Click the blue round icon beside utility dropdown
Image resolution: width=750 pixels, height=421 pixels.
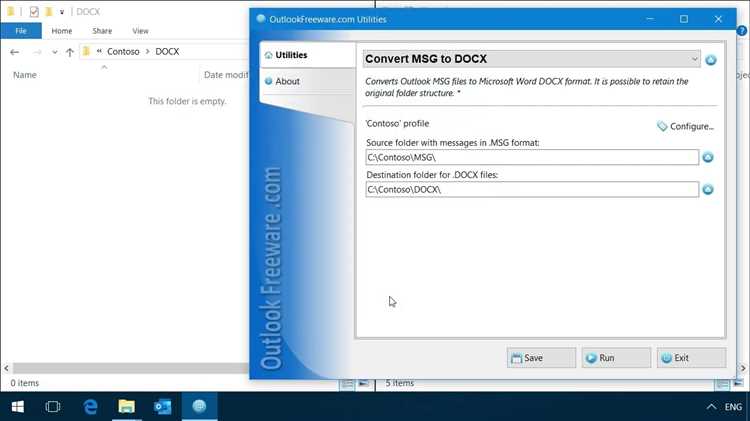coord(711,60)
